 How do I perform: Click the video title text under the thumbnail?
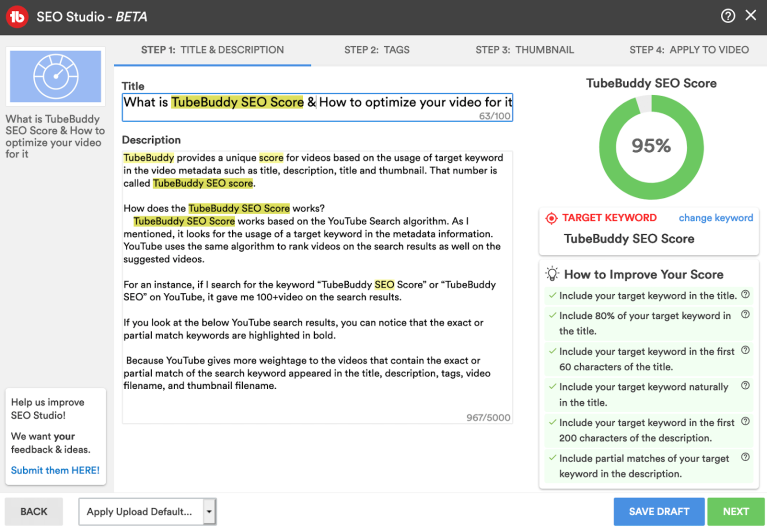(55, 137)
